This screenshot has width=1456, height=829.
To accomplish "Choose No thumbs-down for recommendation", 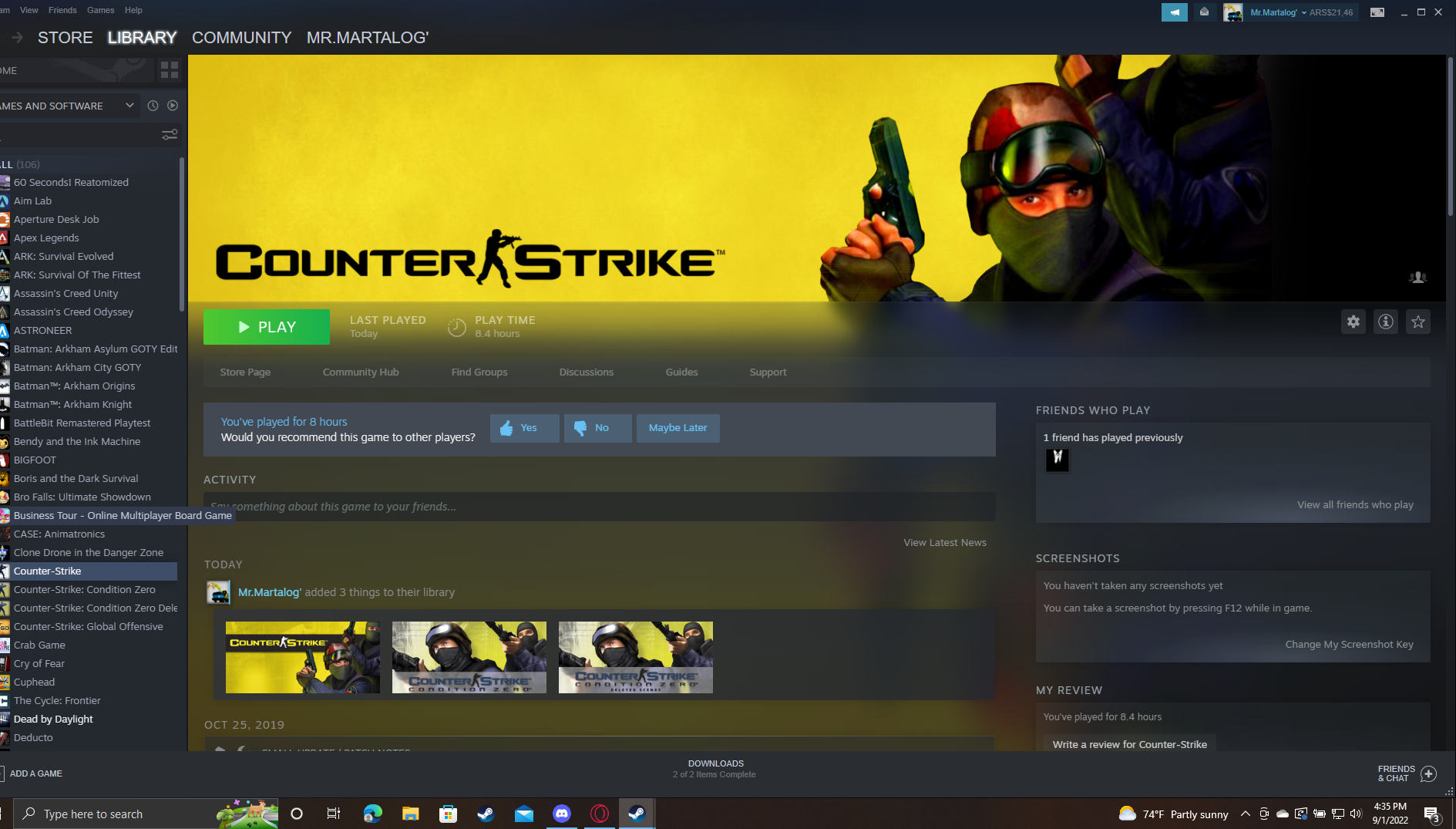I will pyautogui.click(x=597, y=428).
